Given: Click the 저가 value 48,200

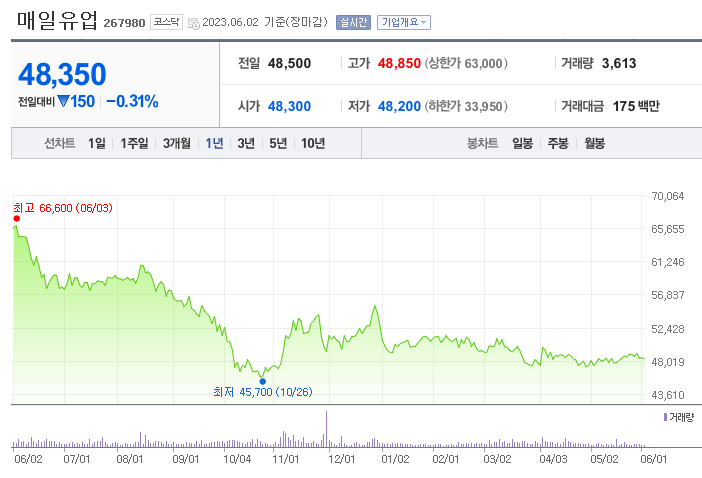Looking at the screenshot, I should [399, 107].
